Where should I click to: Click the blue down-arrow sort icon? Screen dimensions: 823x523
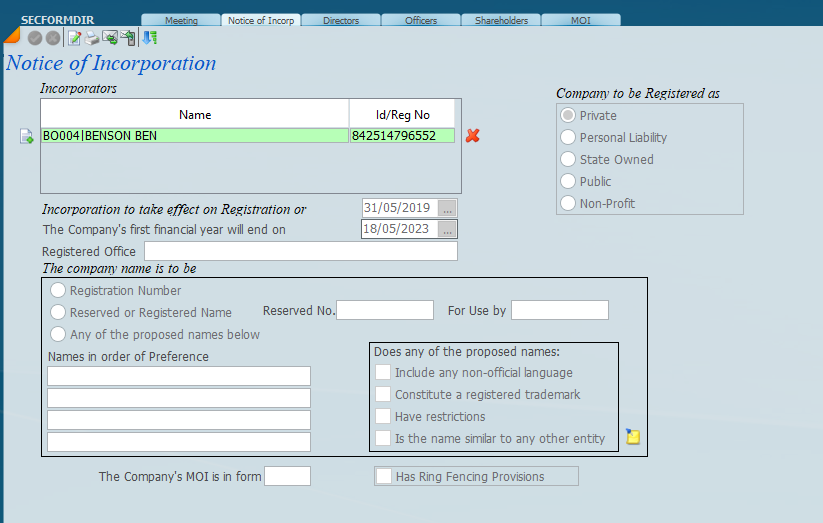[149, 38]
